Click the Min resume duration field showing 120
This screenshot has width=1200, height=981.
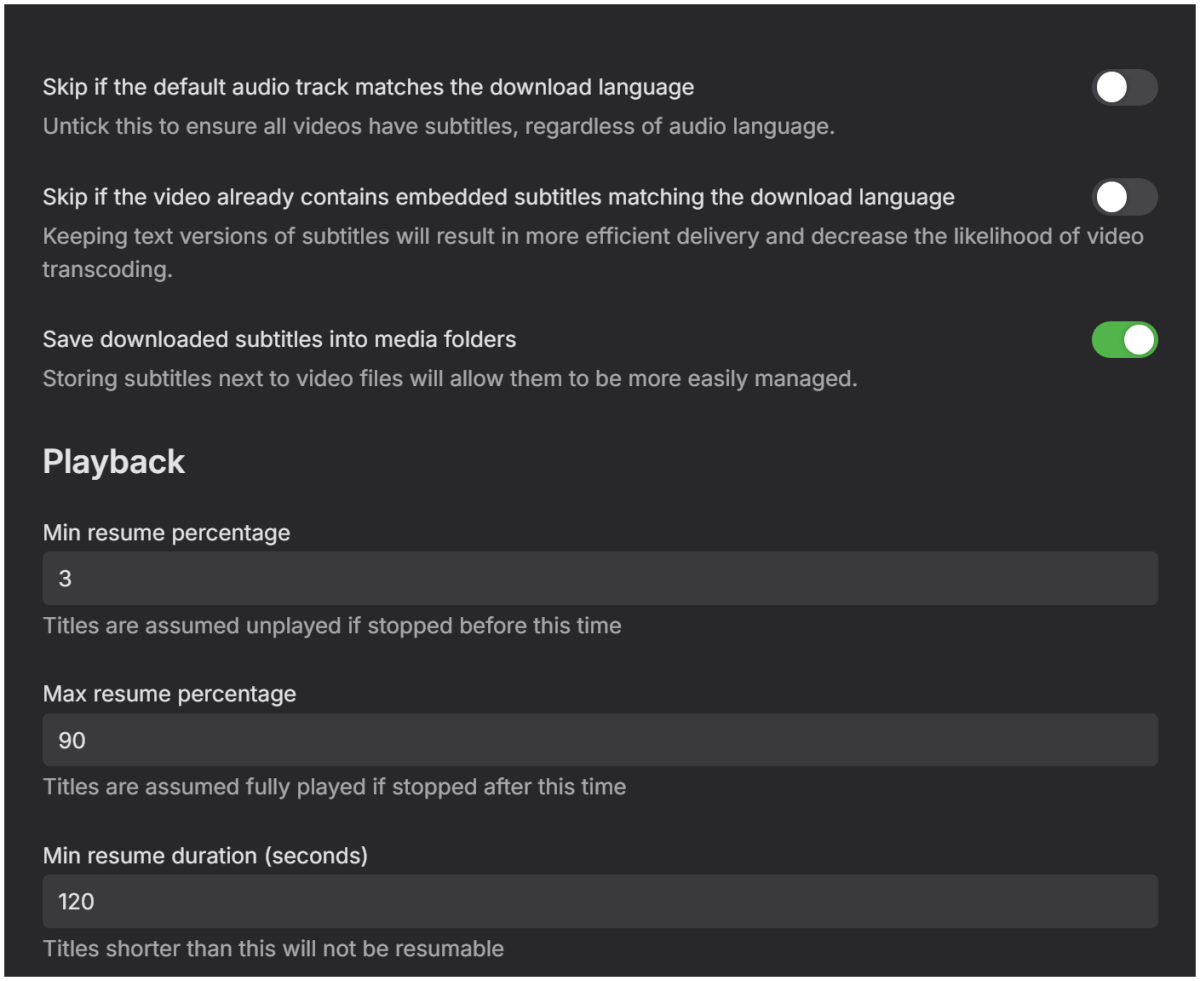tap(600, 901)
